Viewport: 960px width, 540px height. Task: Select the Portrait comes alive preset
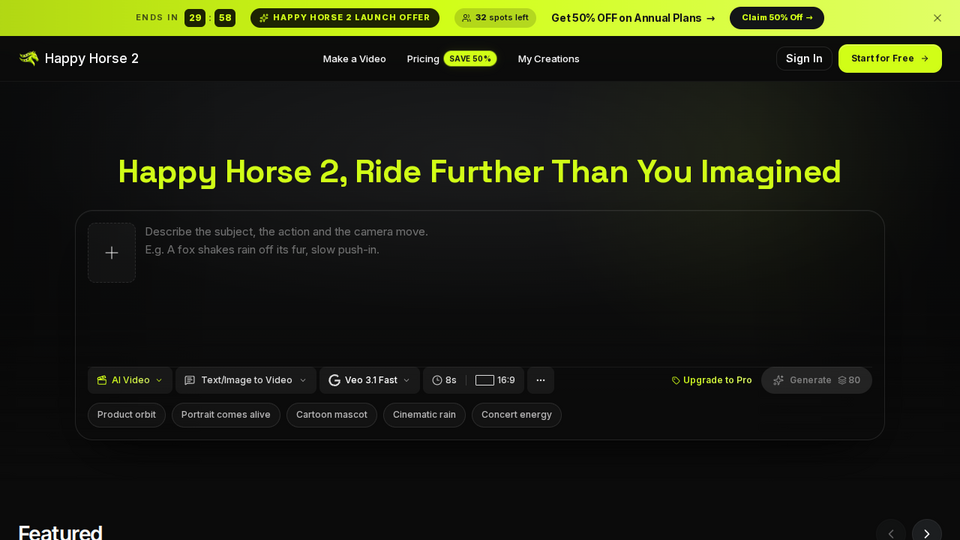pyautogui.click(x=226, y=414)
